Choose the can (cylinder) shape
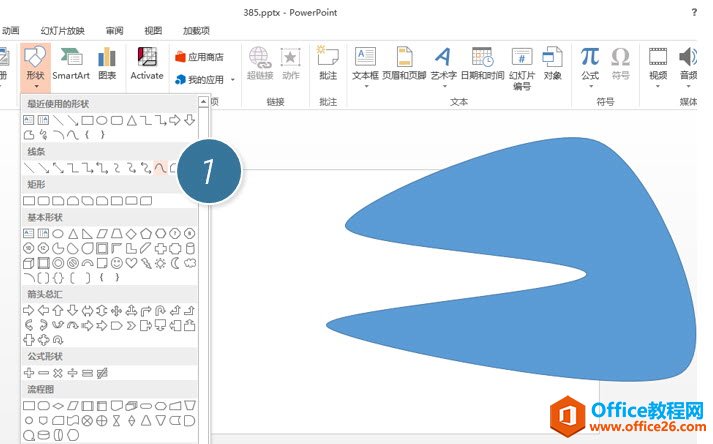 [x=190, y=248]
